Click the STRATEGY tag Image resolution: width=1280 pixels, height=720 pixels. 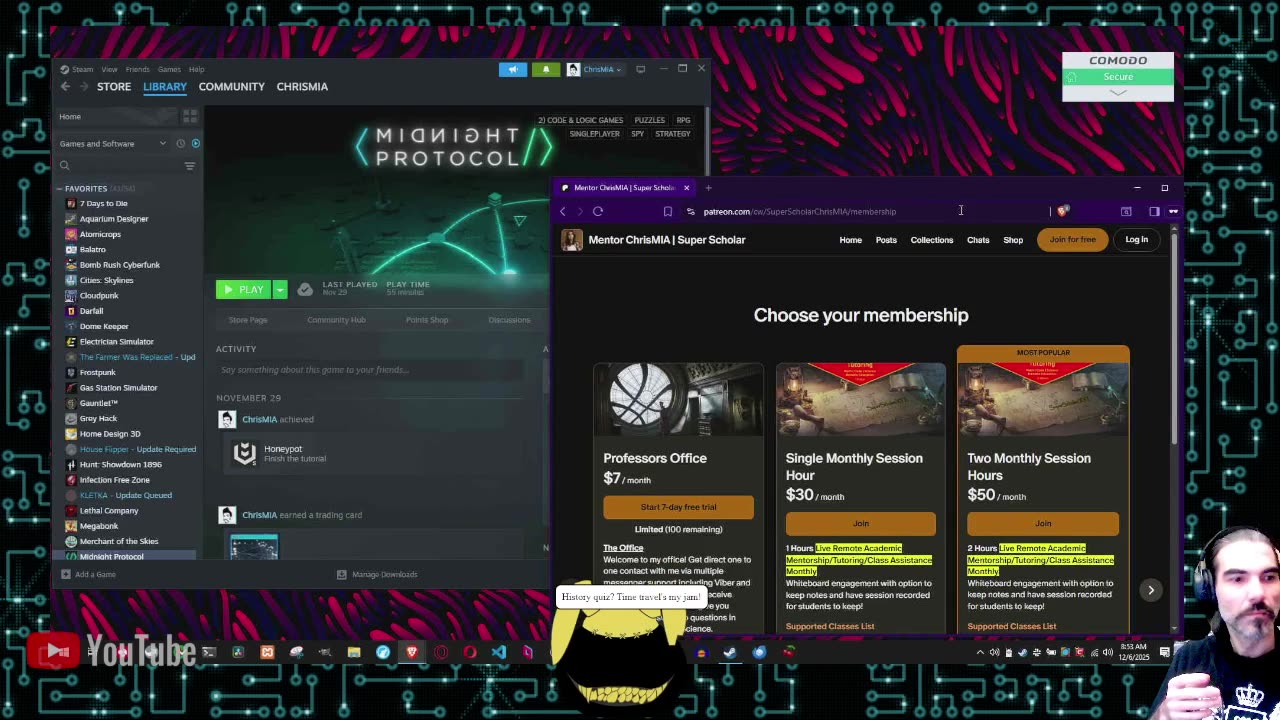[673, 134]
